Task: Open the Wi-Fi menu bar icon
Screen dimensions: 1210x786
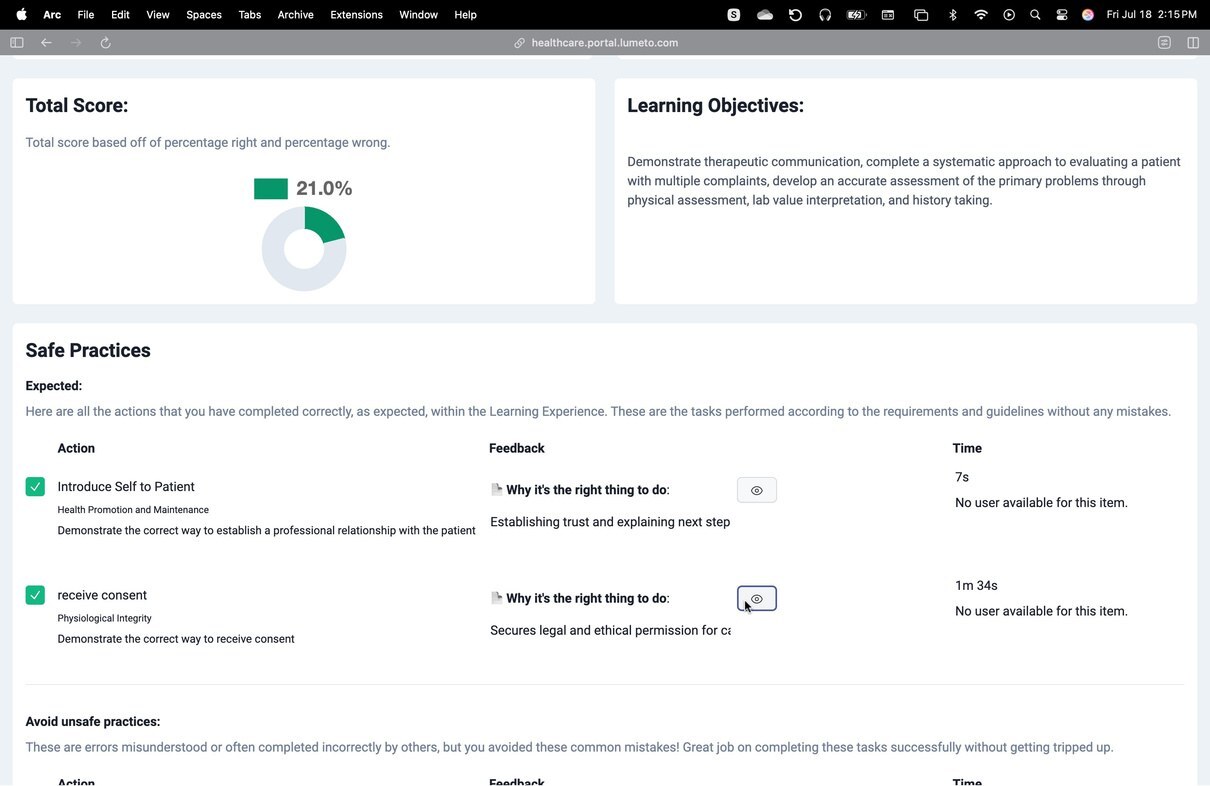Action: pos(981,15)
